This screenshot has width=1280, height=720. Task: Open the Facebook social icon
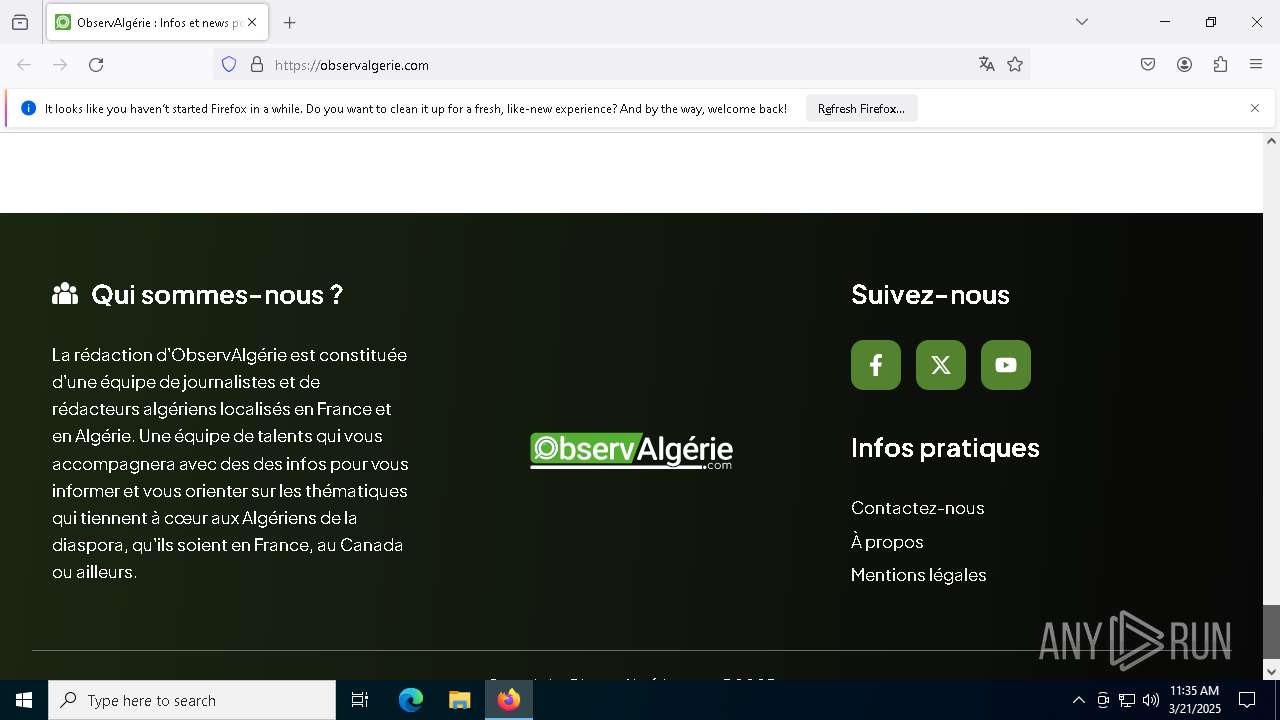tap(876, 365)
